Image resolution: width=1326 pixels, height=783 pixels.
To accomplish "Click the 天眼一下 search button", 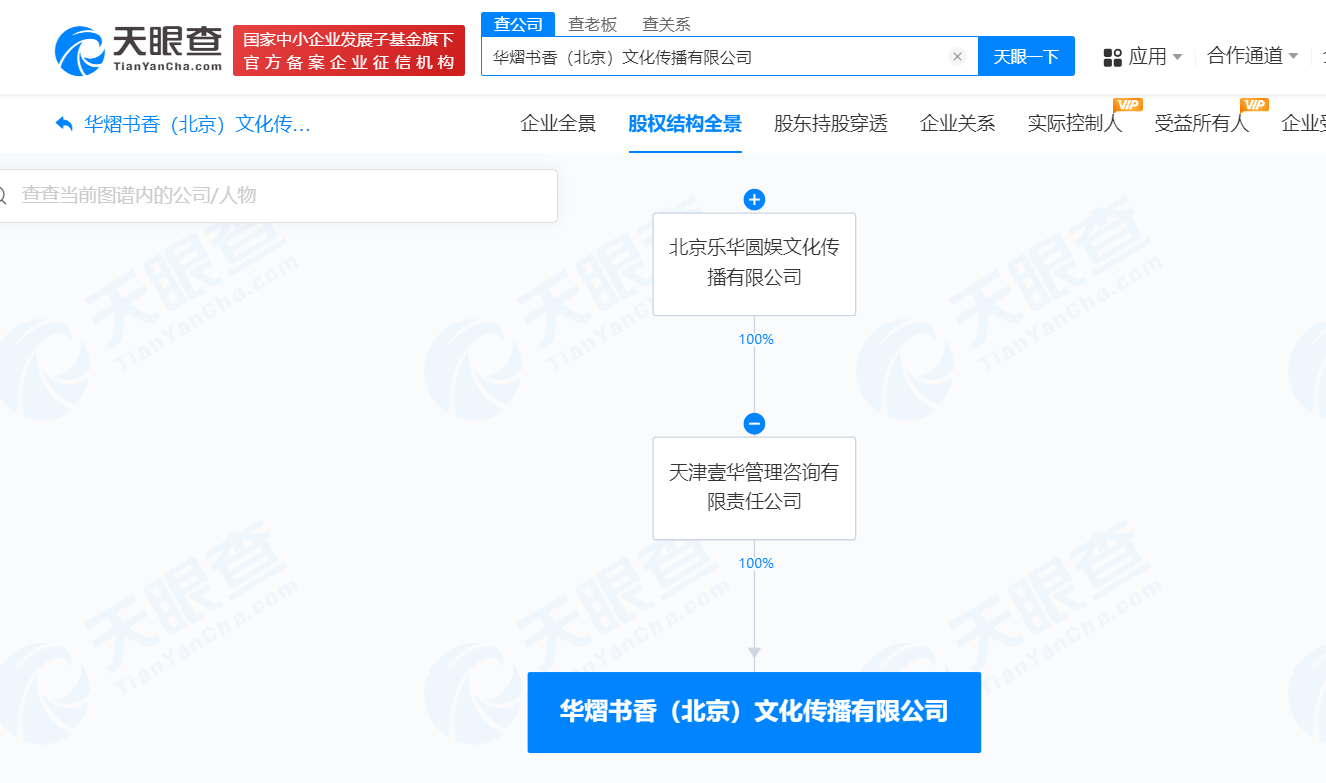I will tap(1026, 56).
